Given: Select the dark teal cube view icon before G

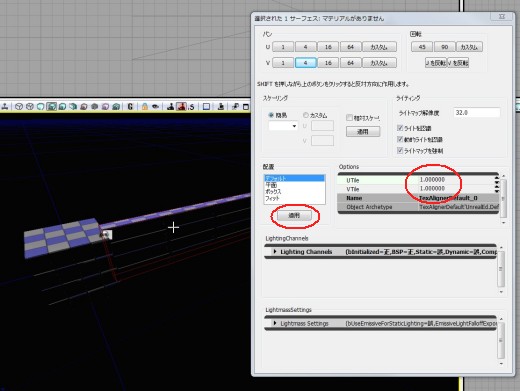Looking at the screenshot, I should tap(116, 107).
